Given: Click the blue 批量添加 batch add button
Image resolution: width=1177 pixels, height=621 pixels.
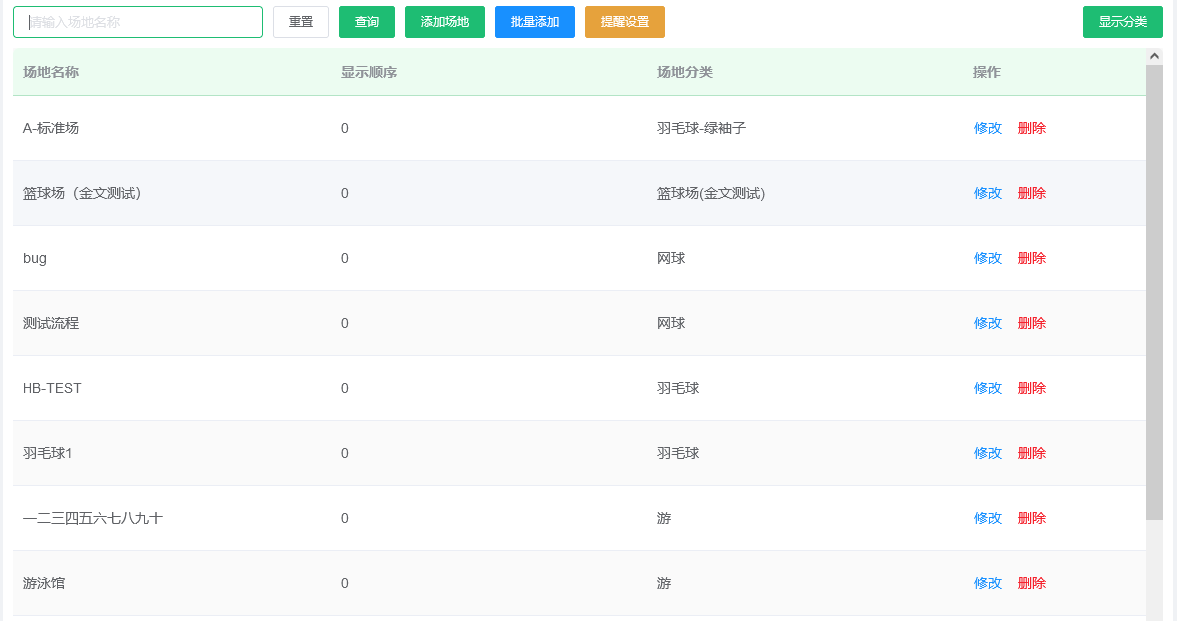Looking at the screenshot, I should [535, 22].
